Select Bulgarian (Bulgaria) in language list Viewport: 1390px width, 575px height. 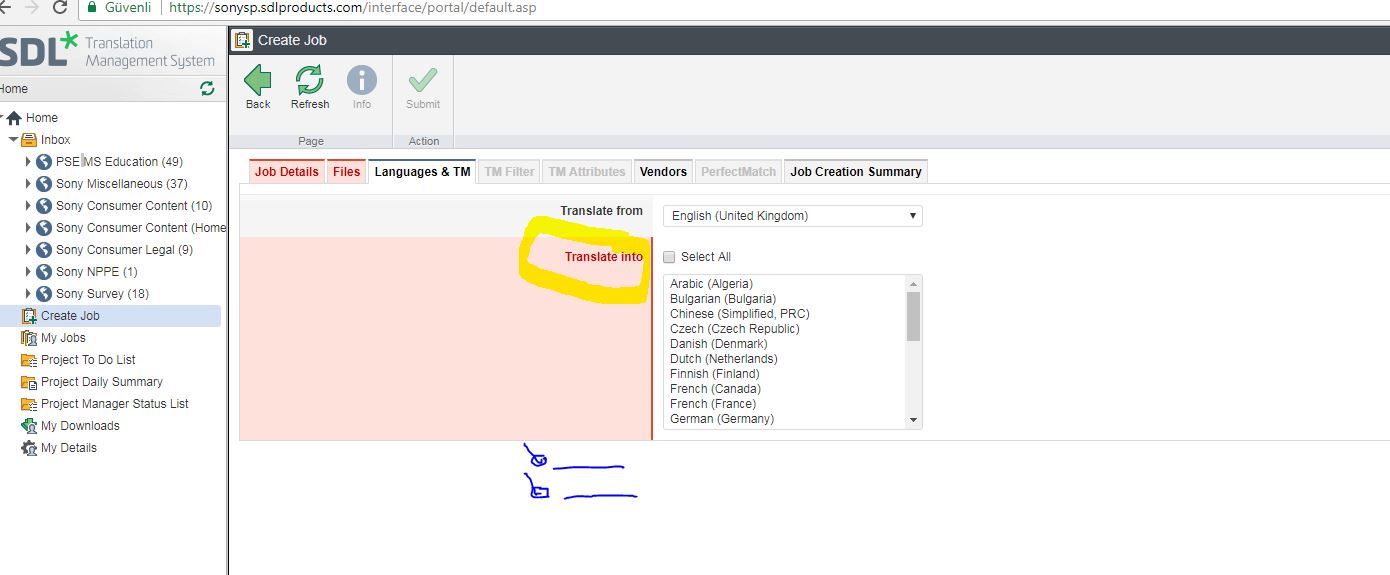723,299
